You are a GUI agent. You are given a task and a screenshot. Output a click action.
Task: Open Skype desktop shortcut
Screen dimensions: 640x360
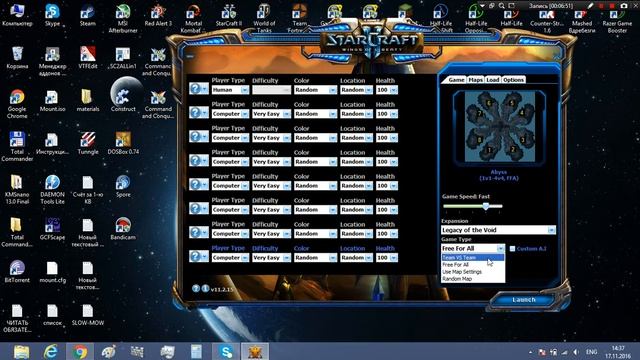(52, 16)
